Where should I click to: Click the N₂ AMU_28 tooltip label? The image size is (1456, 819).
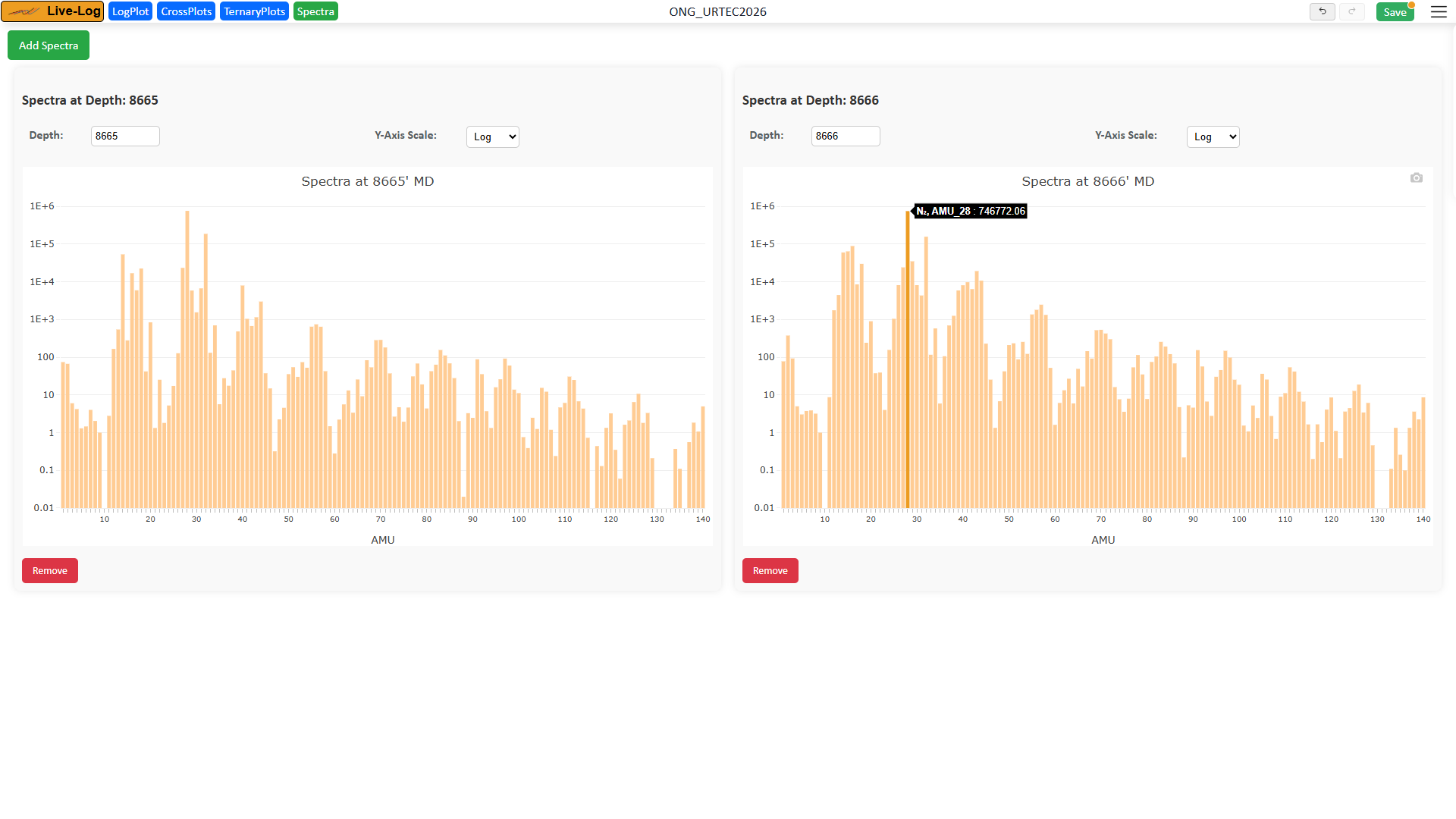point(971,211)
